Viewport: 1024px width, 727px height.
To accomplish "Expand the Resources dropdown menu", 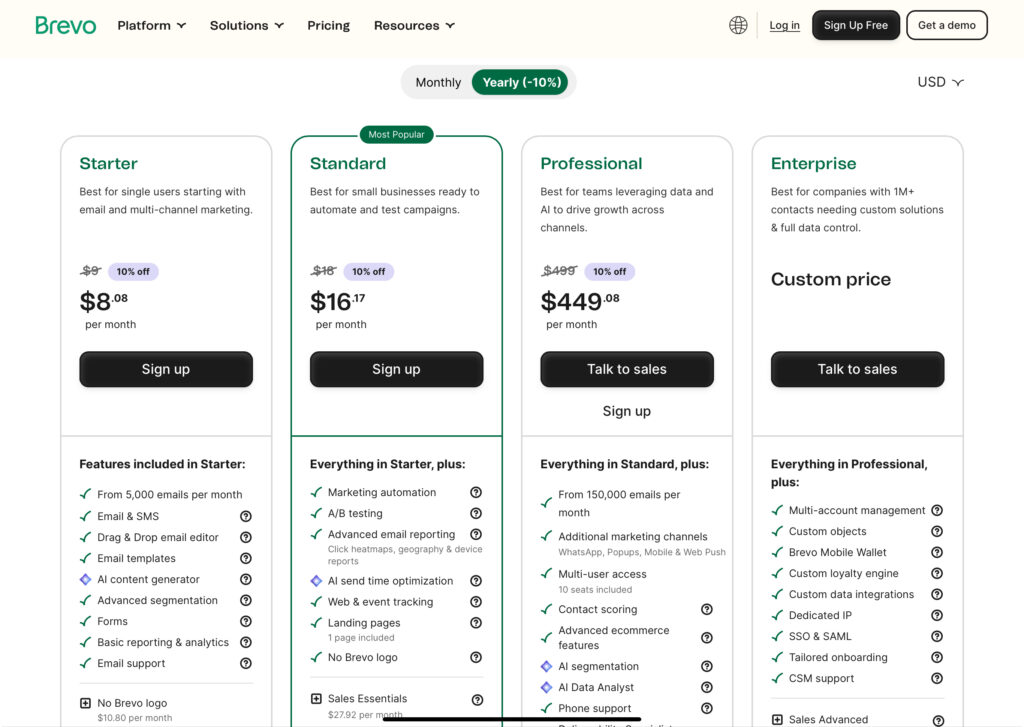I will pyautogui.click(x=414, y=25).
